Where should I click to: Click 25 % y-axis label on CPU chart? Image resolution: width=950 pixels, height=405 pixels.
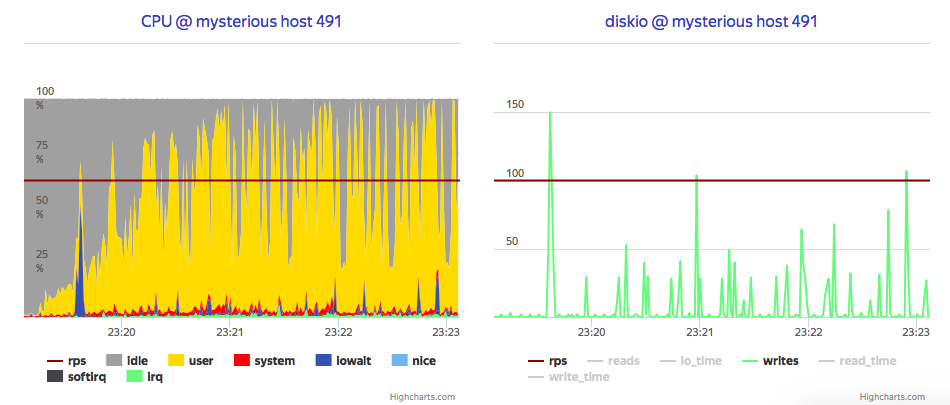[x=42, y=261]
